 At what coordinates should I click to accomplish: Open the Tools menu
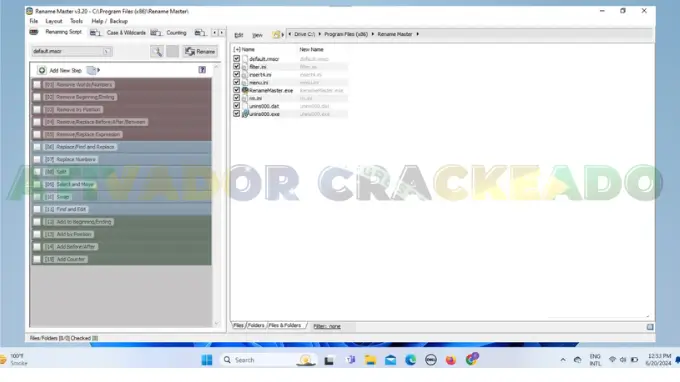tap(76, 21)
